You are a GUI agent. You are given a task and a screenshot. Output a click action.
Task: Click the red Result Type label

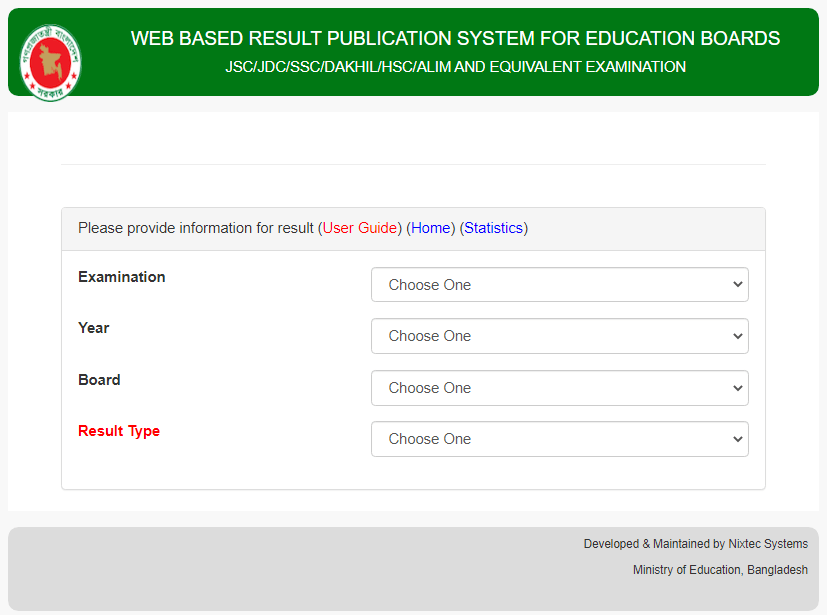point(119,431)
